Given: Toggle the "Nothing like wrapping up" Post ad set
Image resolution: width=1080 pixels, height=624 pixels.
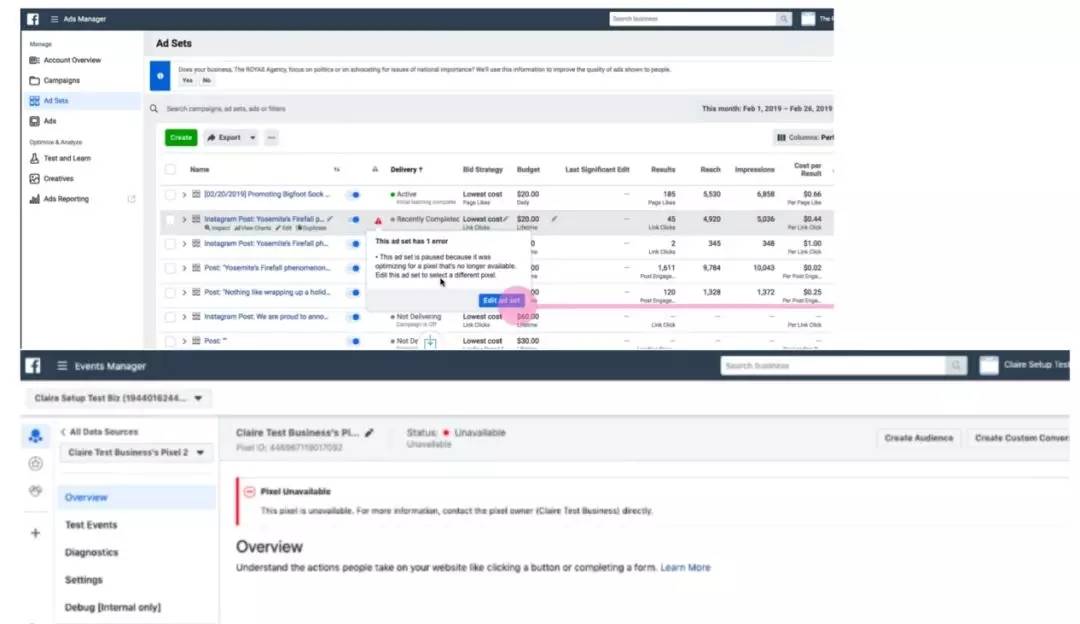Looking at the screenshot, I should [354, 293].
